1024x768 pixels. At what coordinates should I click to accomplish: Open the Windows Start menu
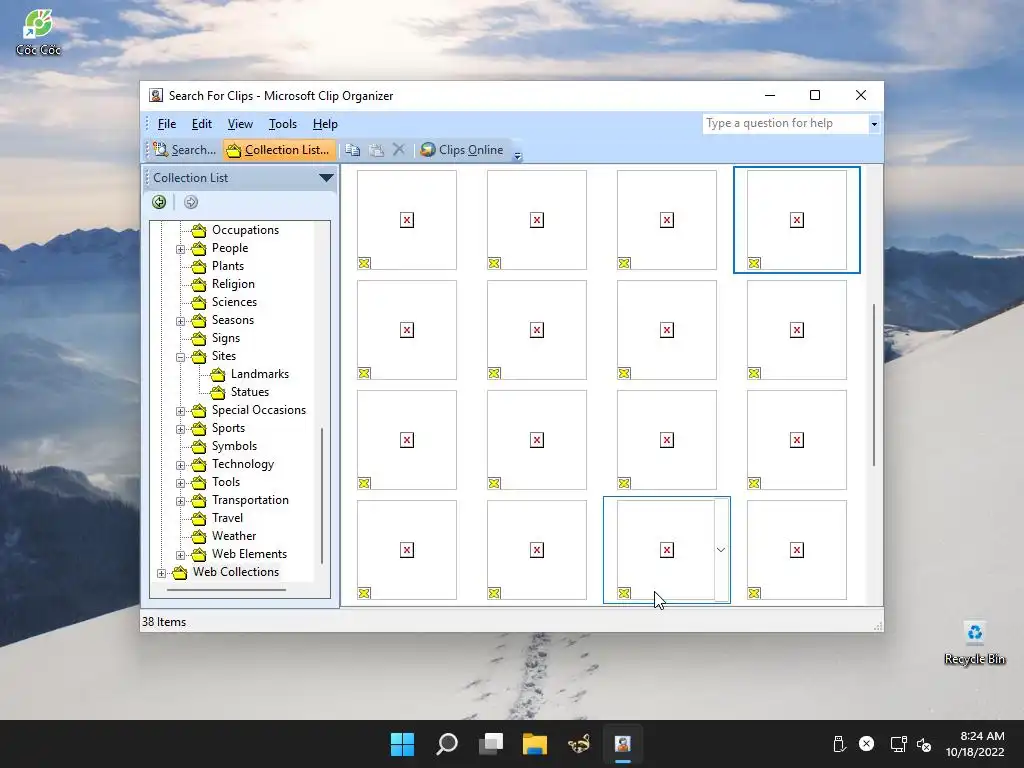(402, 744)
